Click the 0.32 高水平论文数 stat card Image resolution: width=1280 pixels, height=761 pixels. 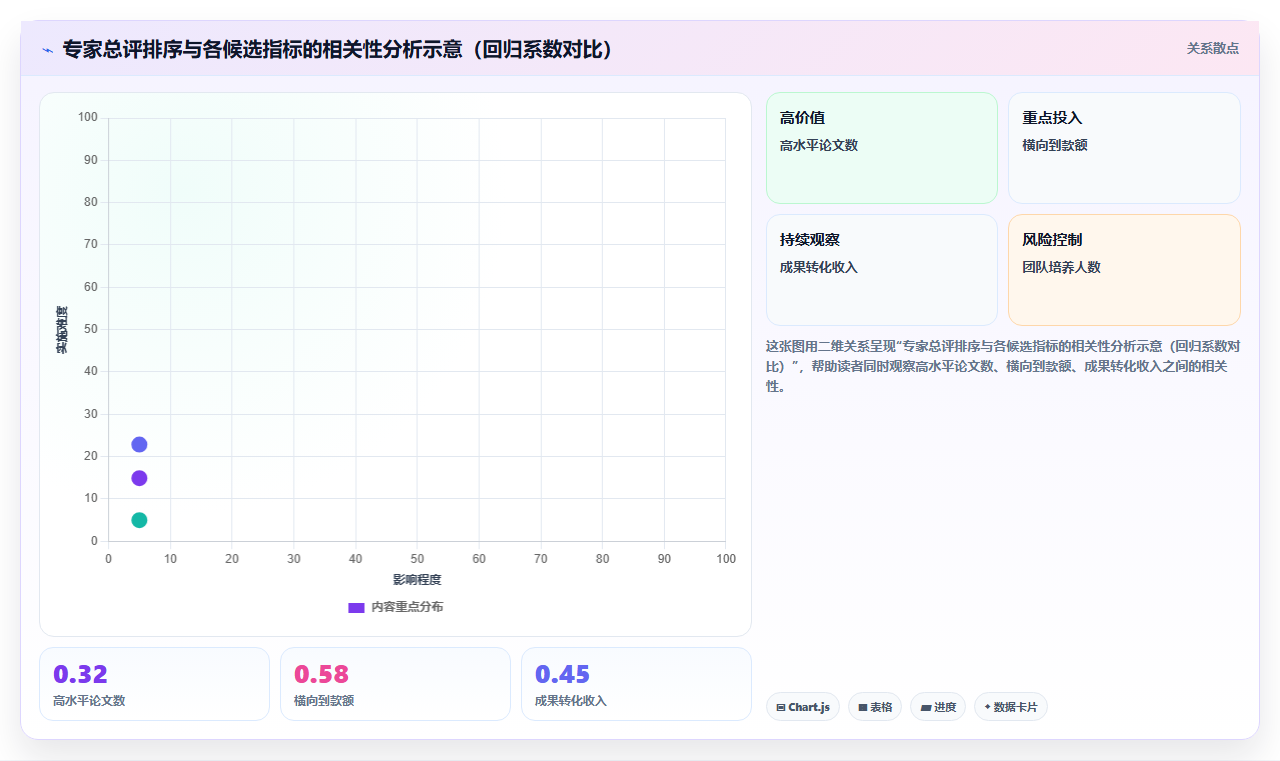[154, 684]
